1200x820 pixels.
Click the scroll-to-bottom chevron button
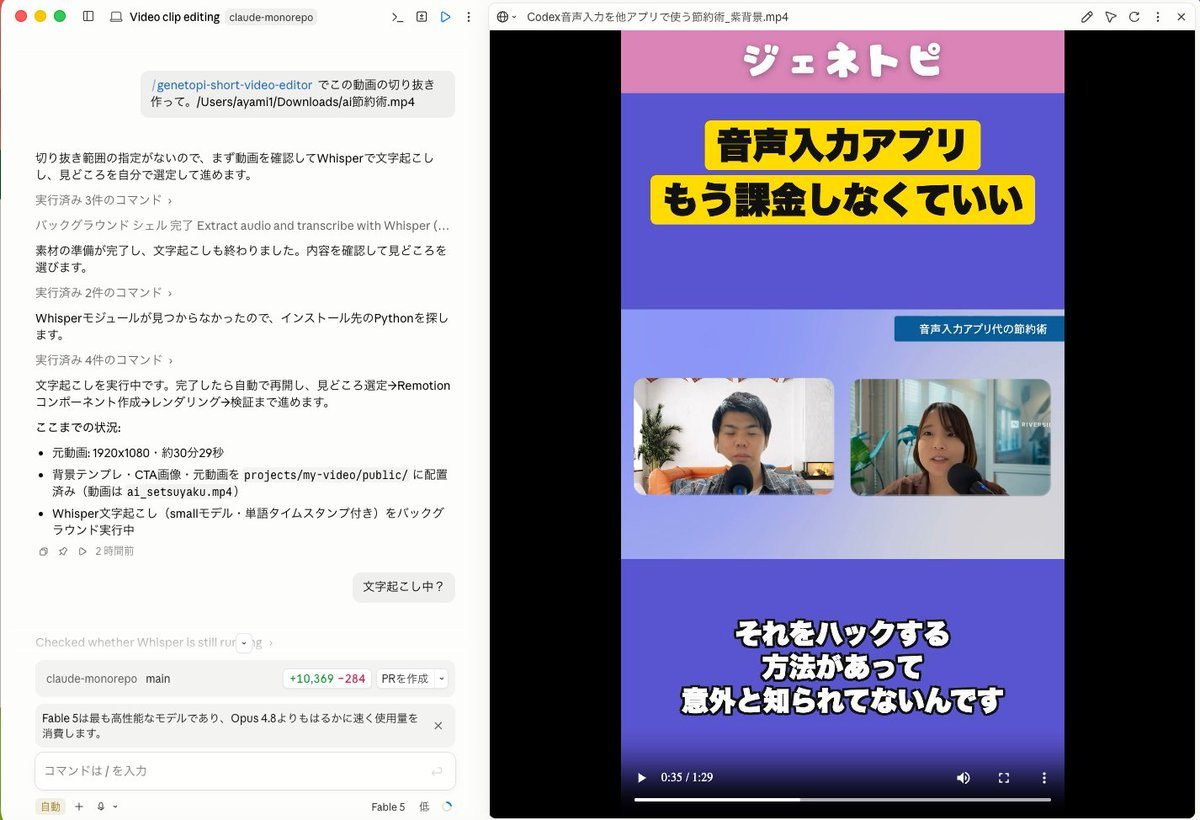(244, 644)
